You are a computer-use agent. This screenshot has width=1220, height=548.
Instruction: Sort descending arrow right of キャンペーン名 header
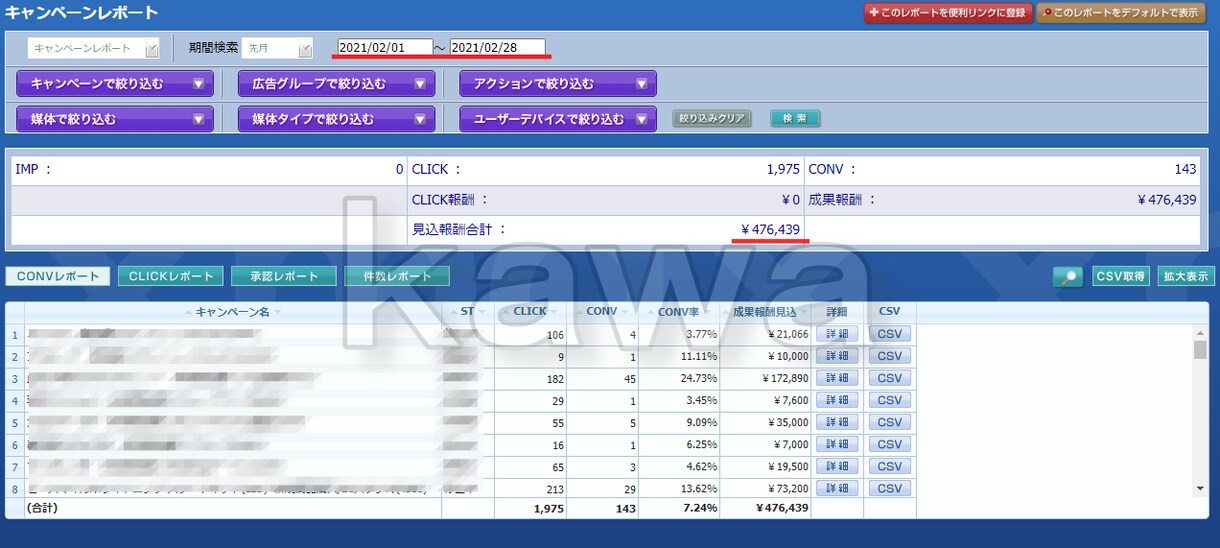tap(278, 312)
